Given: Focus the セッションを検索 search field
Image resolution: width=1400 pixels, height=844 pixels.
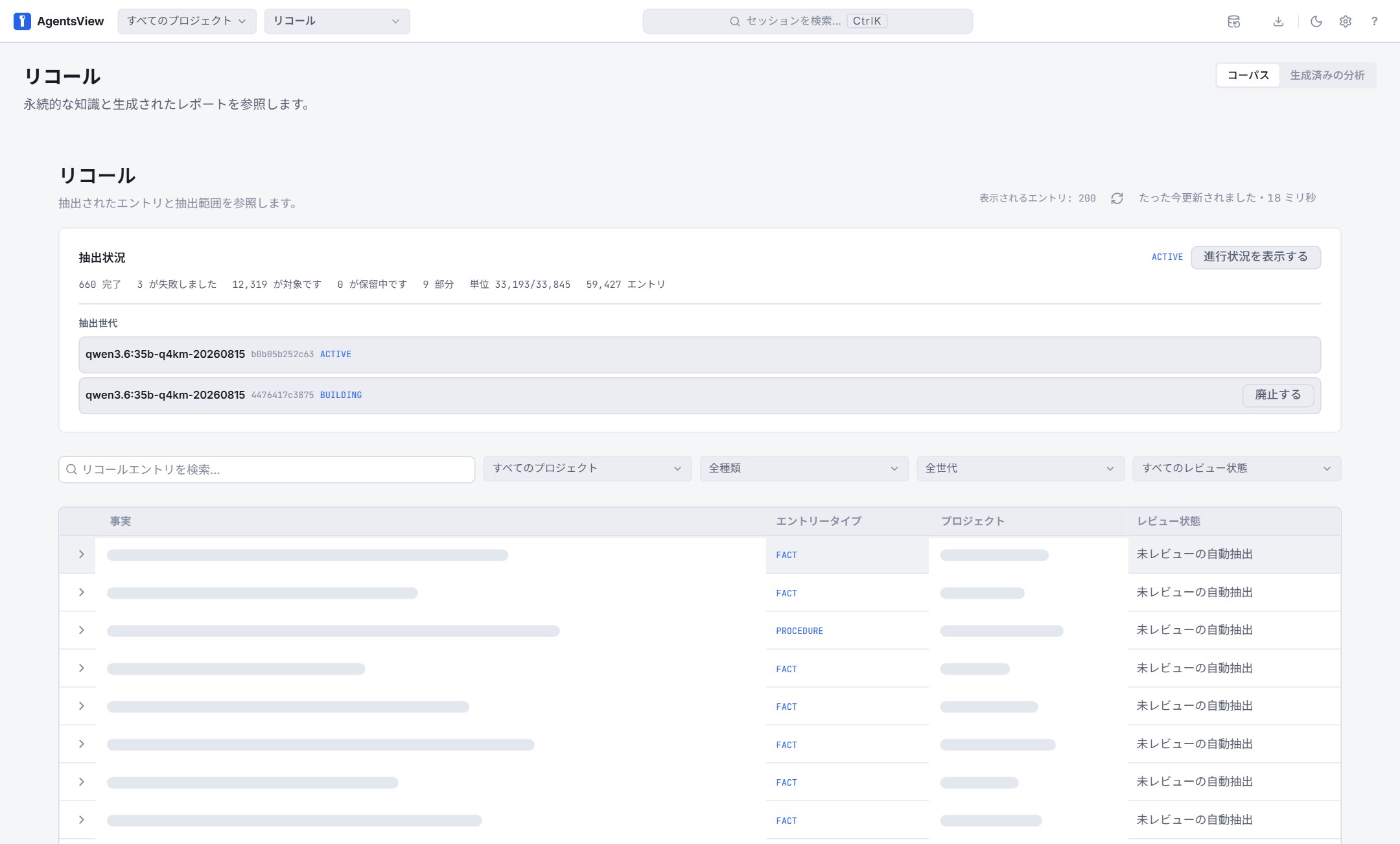Looking at the screenshot, I should pos(808,21).
